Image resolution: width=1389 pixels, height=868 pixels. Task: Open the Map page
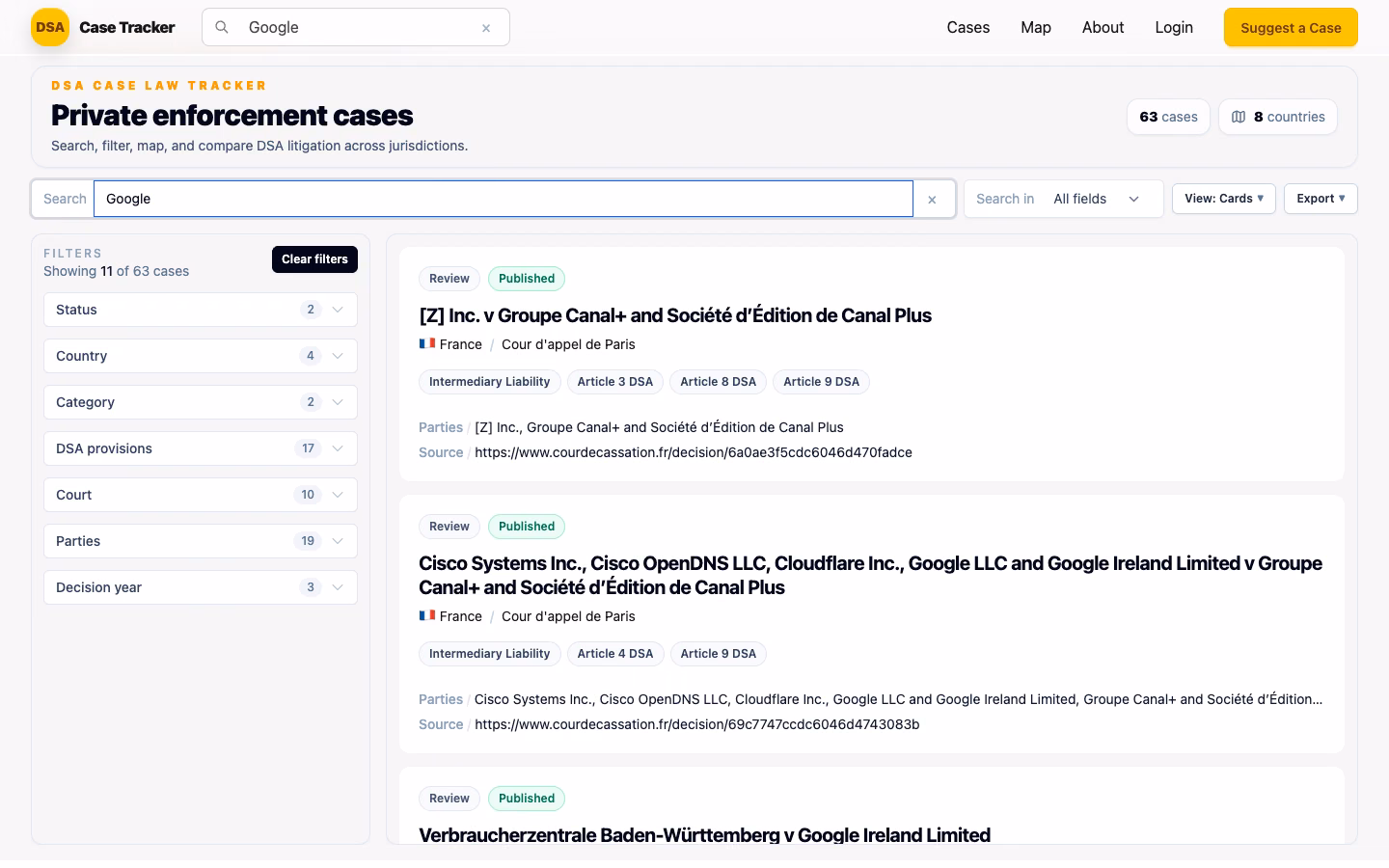(x=1036, y=27)
